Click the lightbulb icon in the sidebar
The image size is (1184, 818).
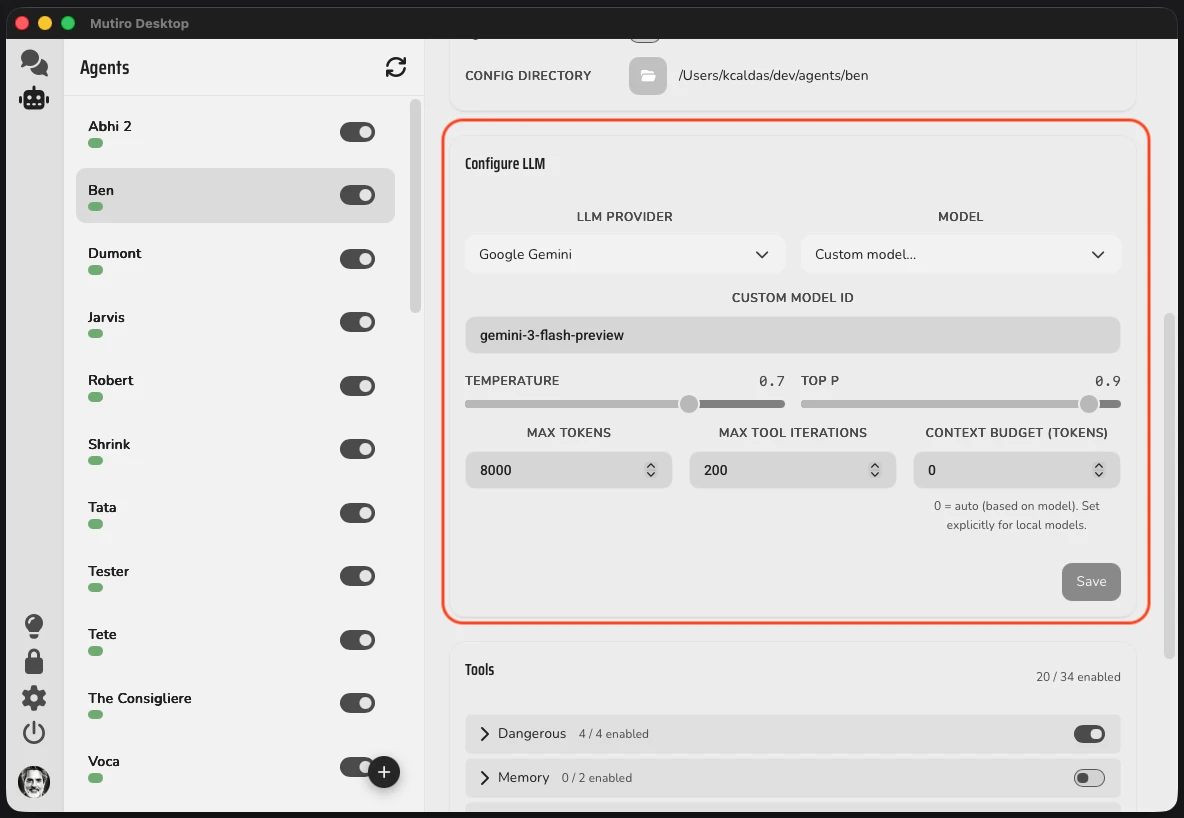[x=34, y=625]
